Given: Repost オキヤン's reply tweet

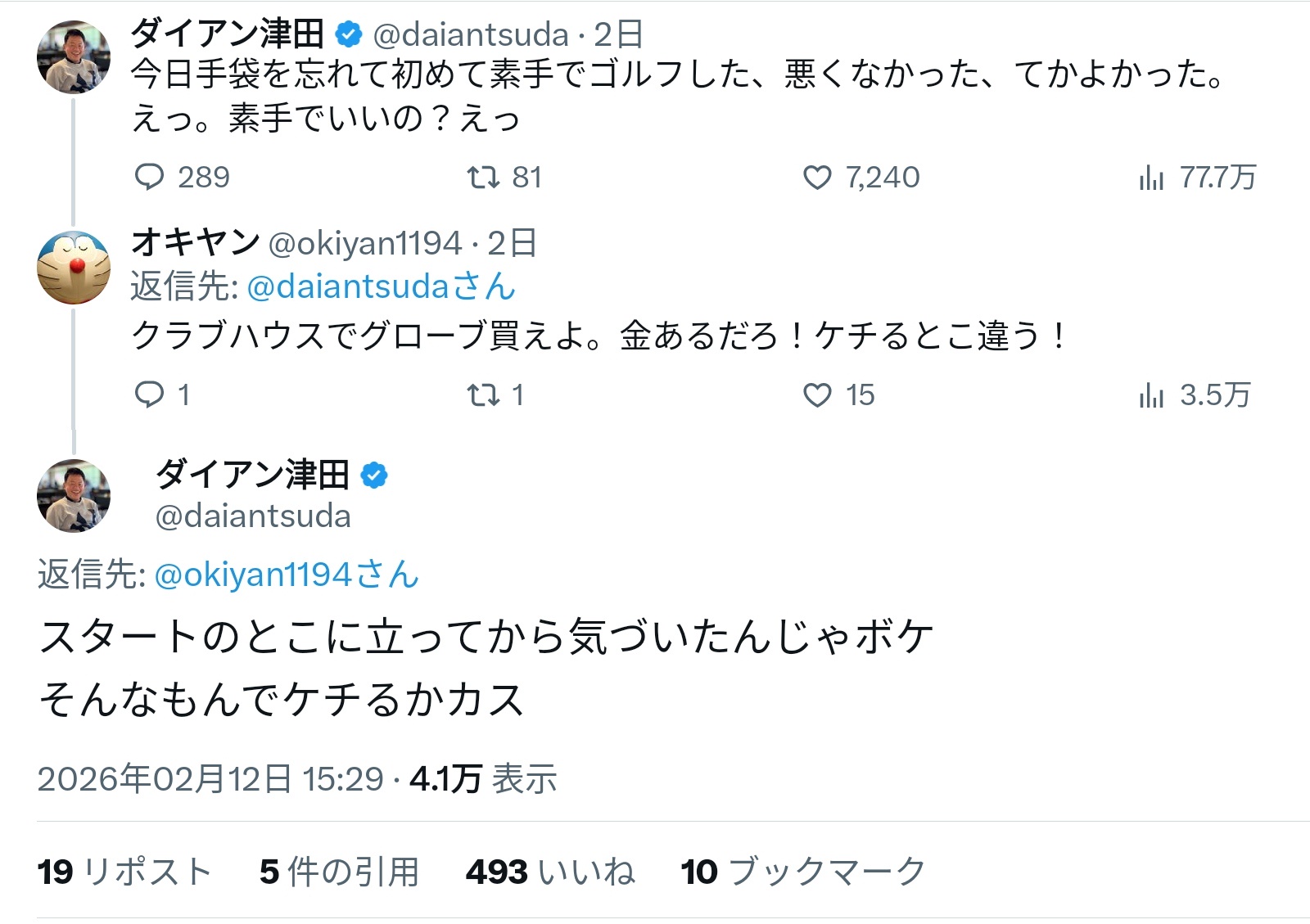Looking at the screenshot, I should [x=483, y=394].
